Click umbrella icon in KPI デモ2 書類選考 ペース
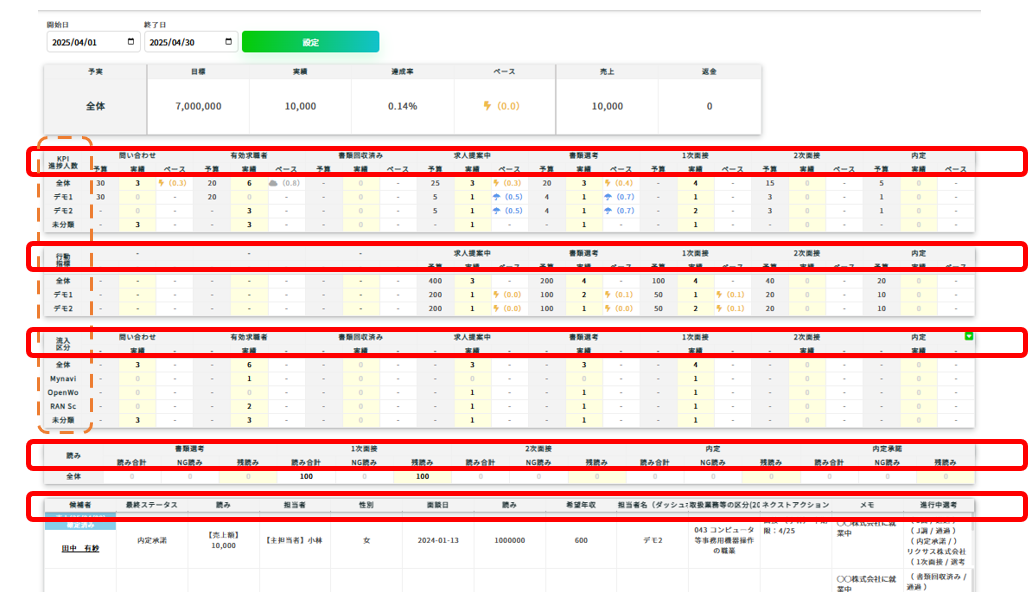Screen dimensions: 1034x592 [x=608, y=211]
